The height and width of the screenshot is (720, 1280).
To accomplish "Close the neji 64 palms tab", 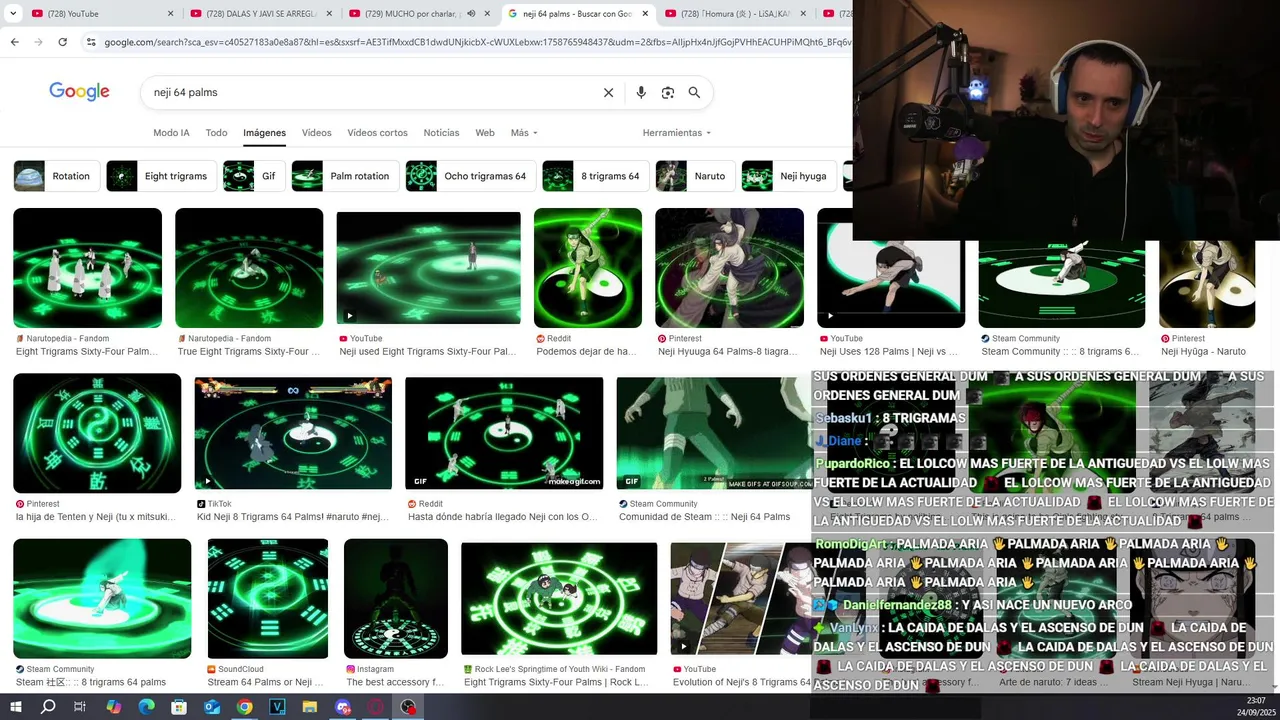I will pos(645,14).
